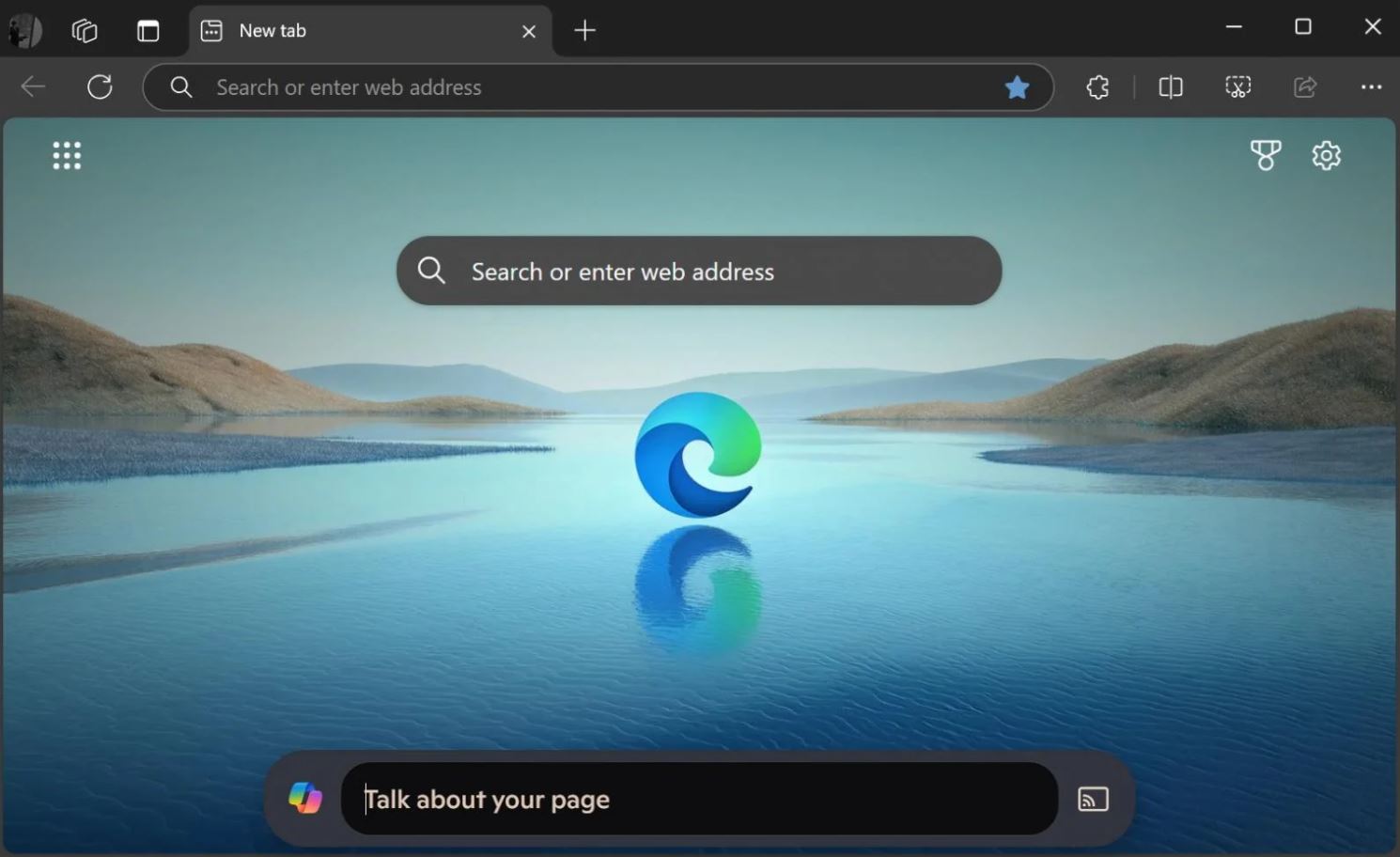
Task: Open the tab actions menu icon
Action: coord(148,31)
